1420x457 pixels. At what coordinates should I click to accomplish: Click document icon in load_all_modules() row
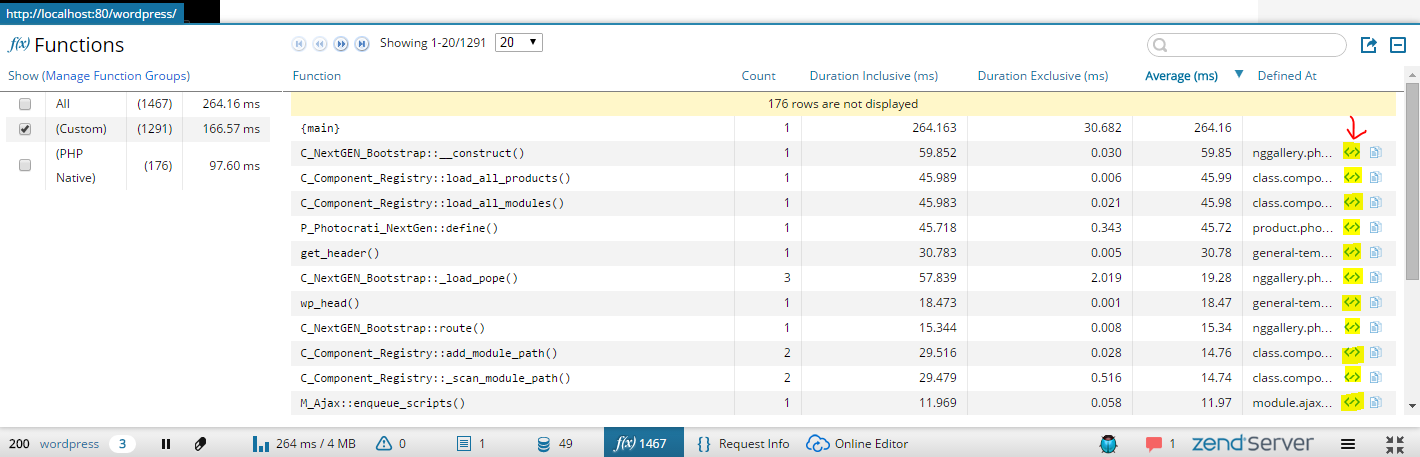[1375, 202]
